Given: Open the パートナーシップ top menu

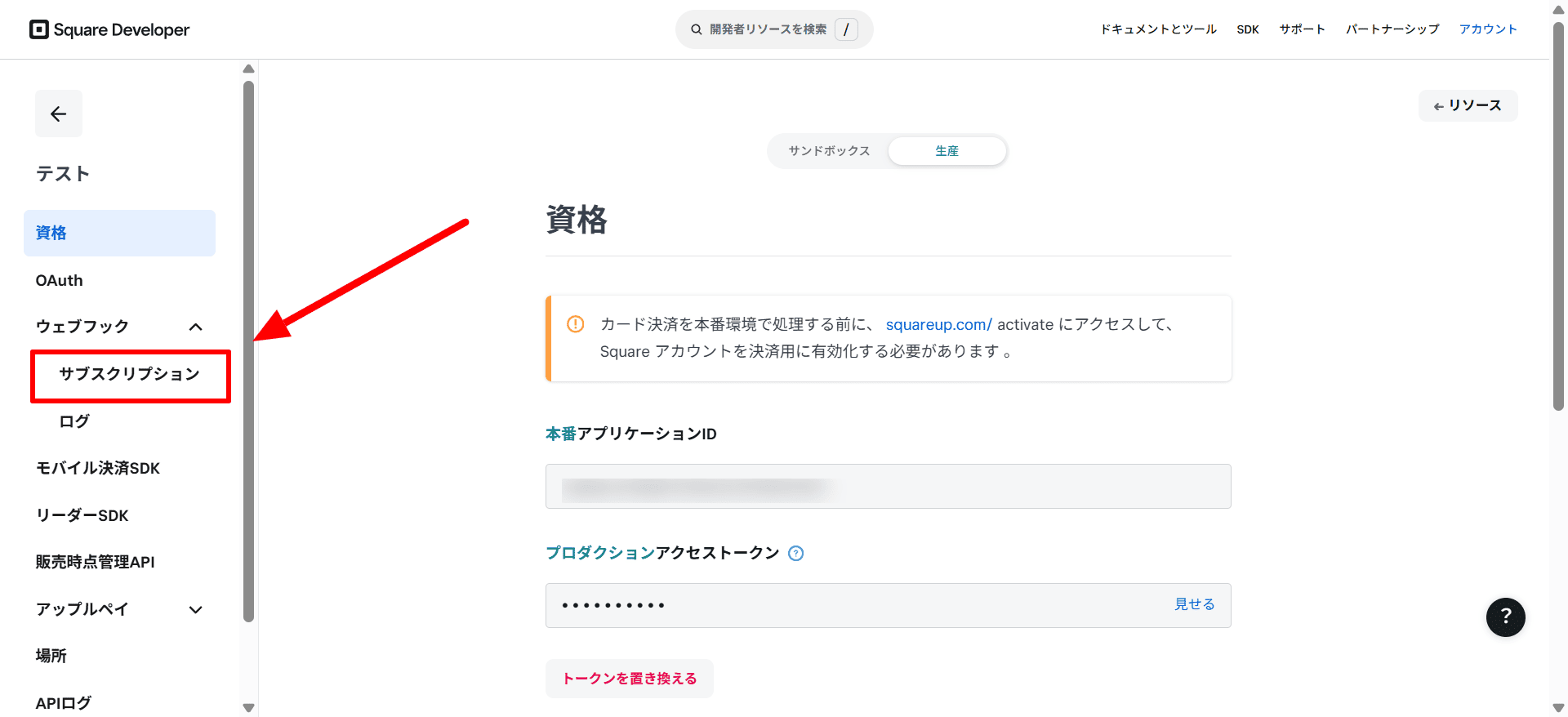Looking at the screenshot, I should [x=1392, y=29].
